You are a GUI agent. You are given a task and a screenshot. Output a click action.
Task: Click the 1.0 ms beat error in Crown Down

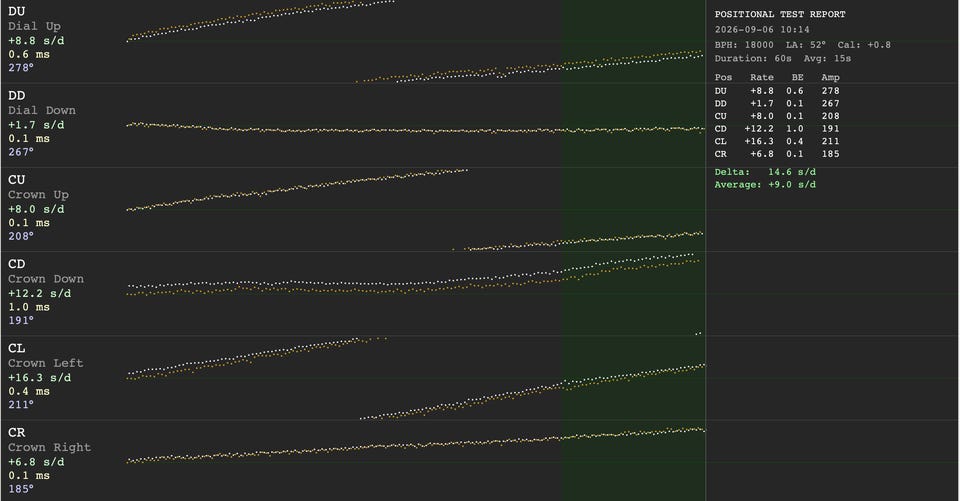coord(29,307)
